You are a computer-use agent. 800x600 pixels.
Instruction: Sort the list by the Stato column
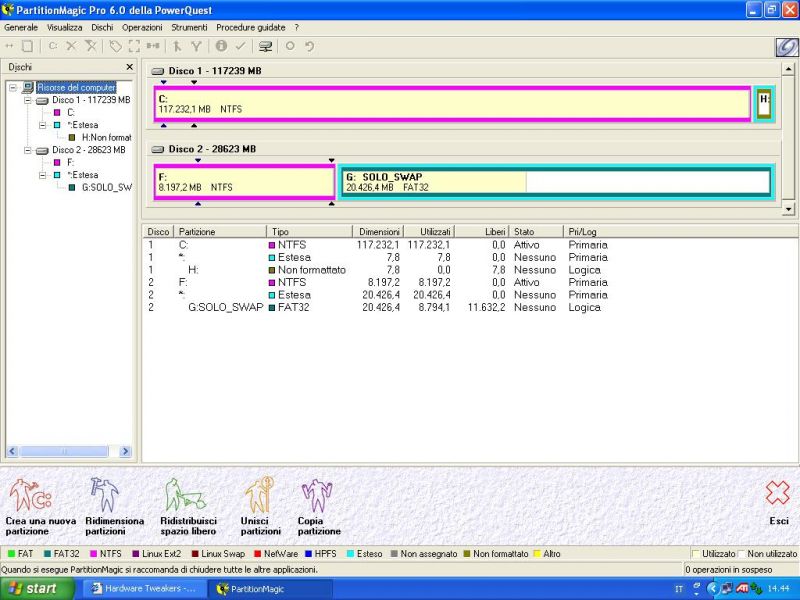tap(536, 232)
